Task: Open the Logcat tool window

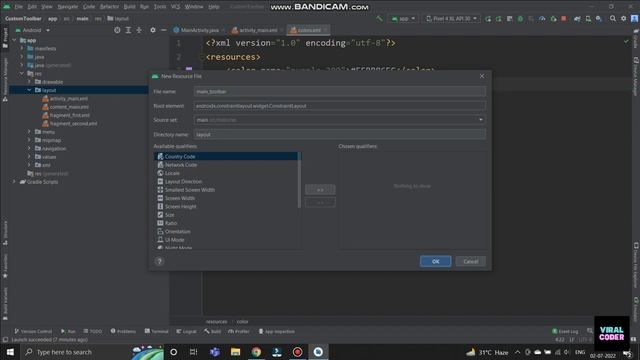Action: click(186, 331)
